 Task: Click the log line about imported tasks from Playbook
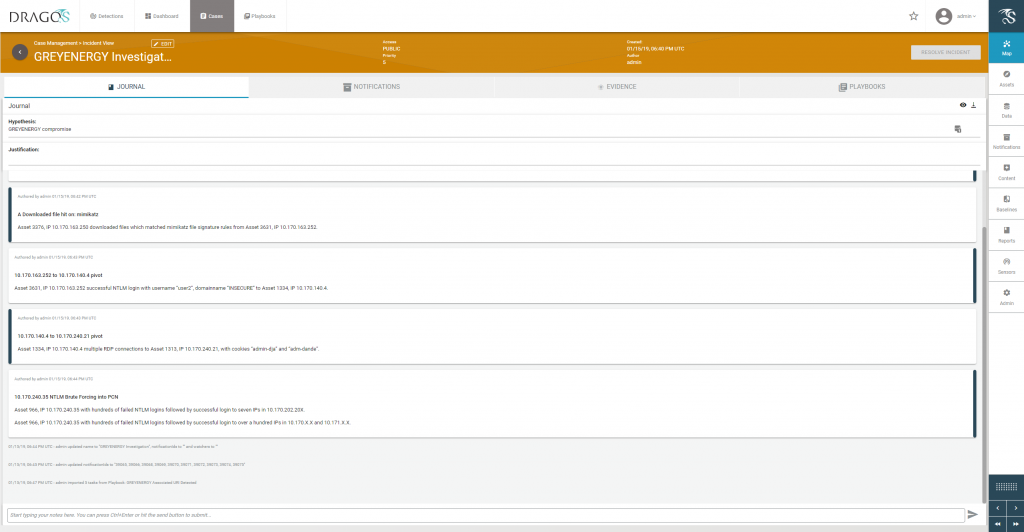click(102, 482)
